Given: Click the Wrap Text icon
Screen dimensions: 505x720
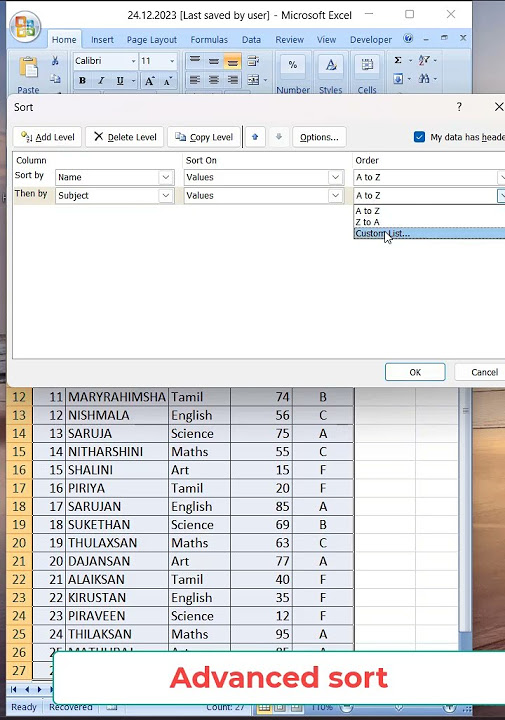Looking at the screenshot, I should pyautogui.click(x=253, y=61).
